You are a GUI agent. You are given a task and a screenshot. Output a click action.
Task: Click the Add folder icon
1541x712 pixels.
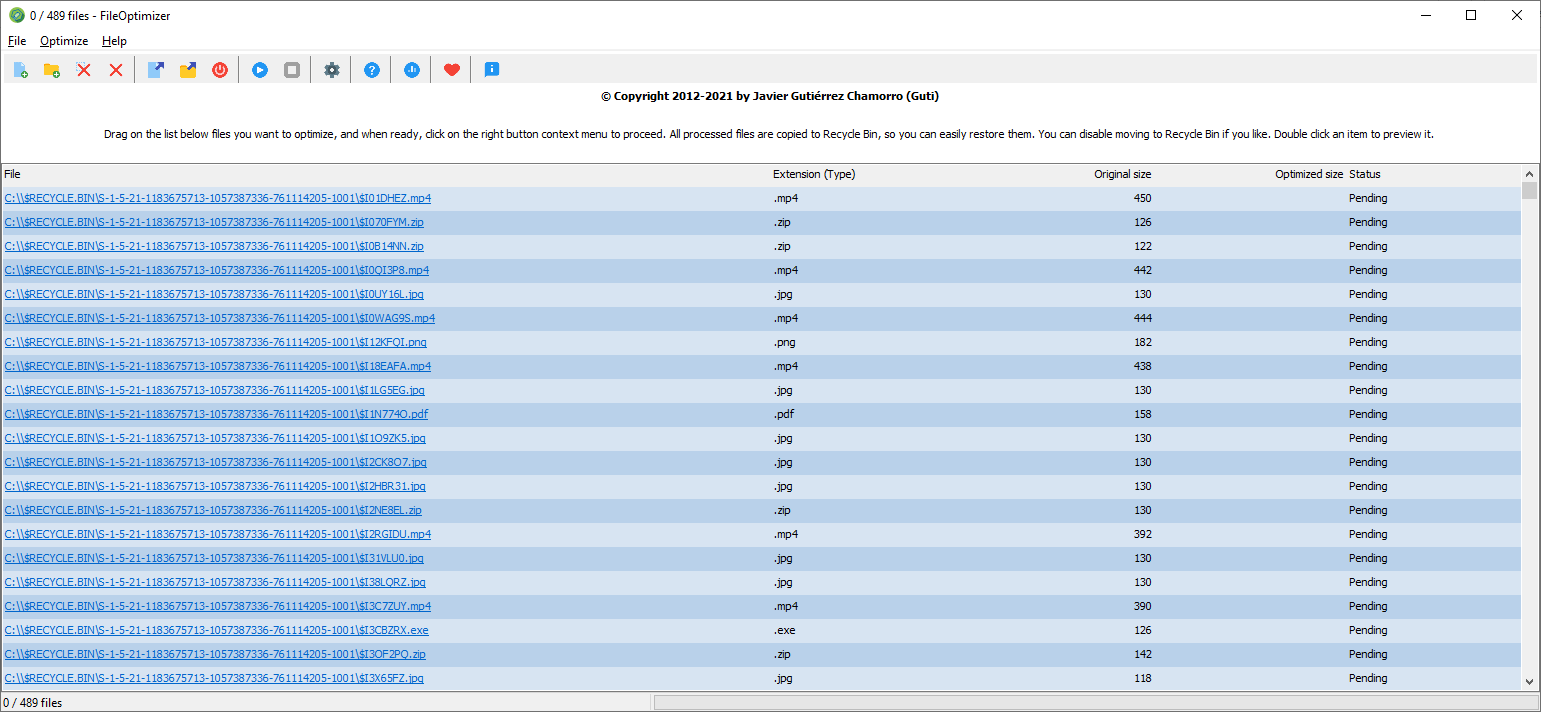52,70
